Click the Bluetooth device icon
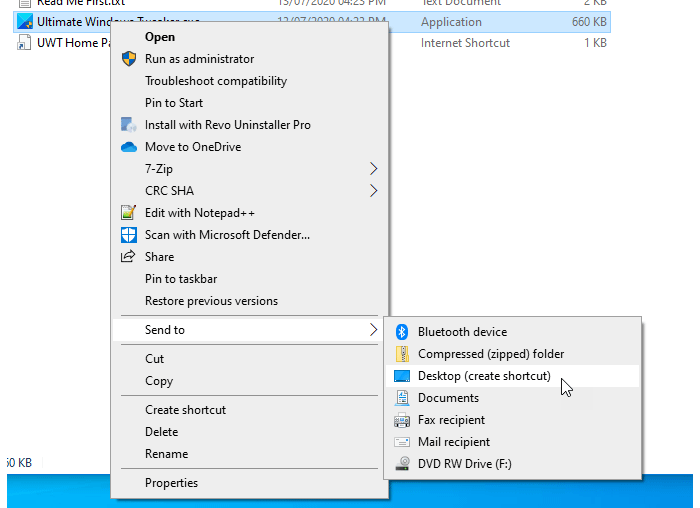The height and width of the screenshot is (508, 700). (402, 332)
